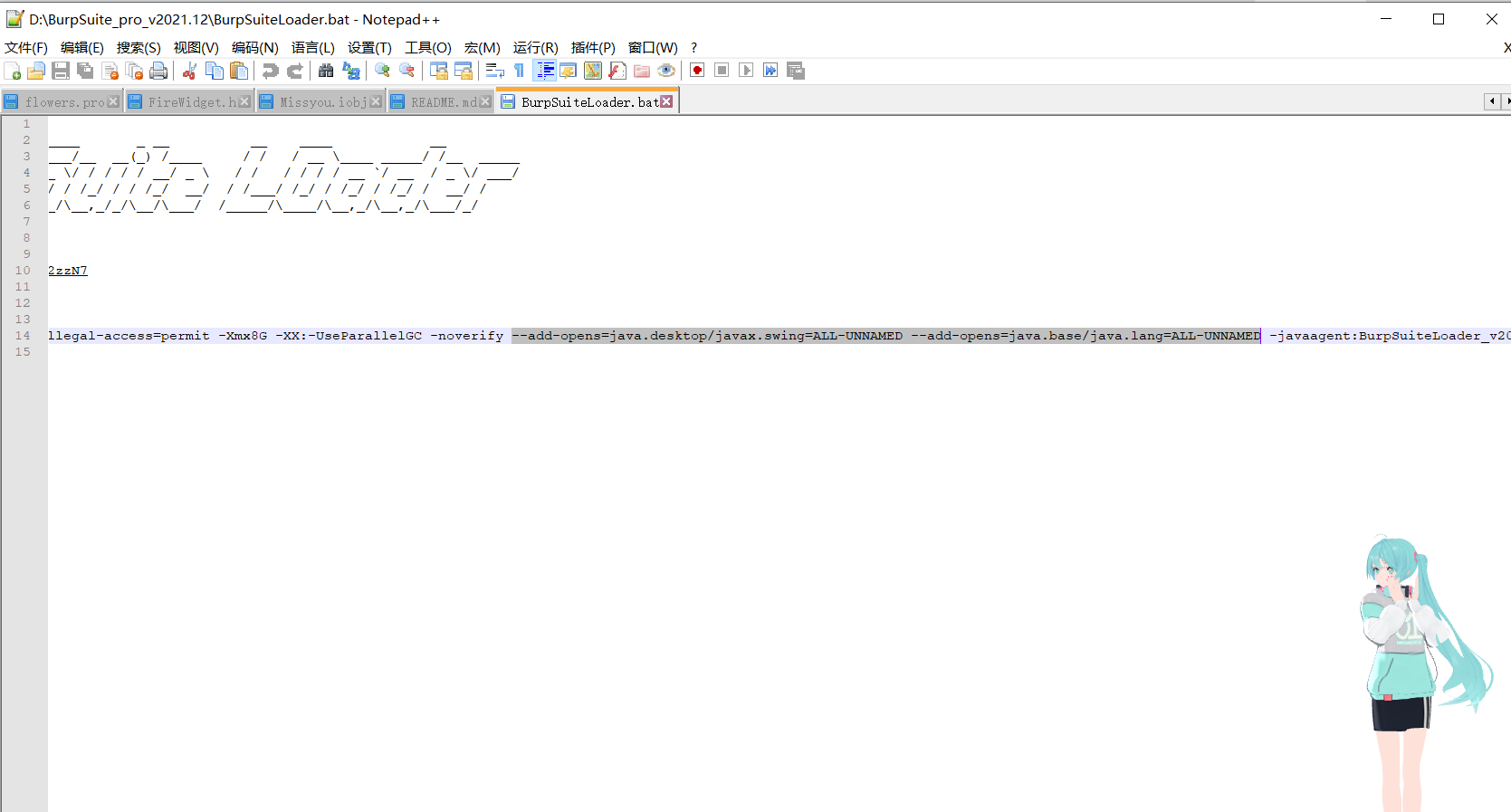The image size is (1511, 812).
Task: Open the user-defined language icon
Action: (x=569, y=71)
